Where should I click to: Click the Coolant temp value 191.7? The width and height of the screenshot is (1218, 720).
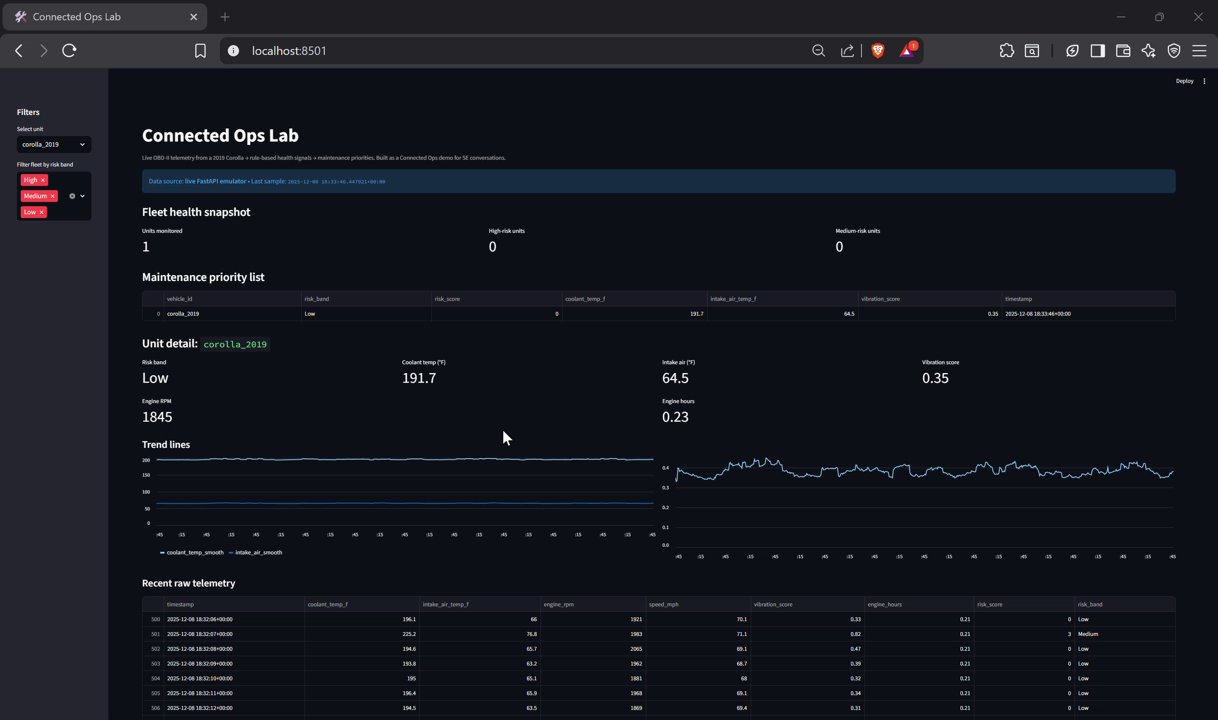coord(419,378)
